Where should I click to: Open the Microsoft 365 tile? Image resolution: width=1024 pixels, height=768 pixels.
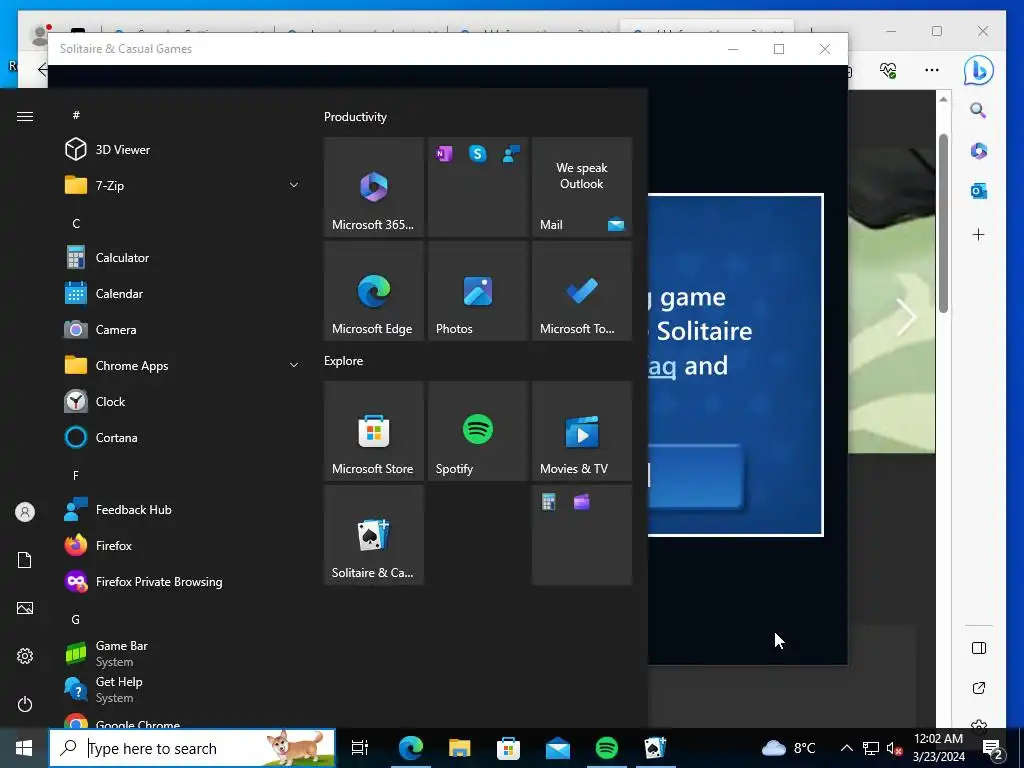click(374, 187)
